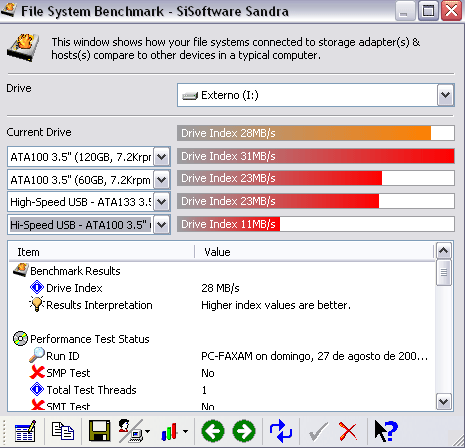
Task: Click the red X cancel icon
Action: pos(348,431)
